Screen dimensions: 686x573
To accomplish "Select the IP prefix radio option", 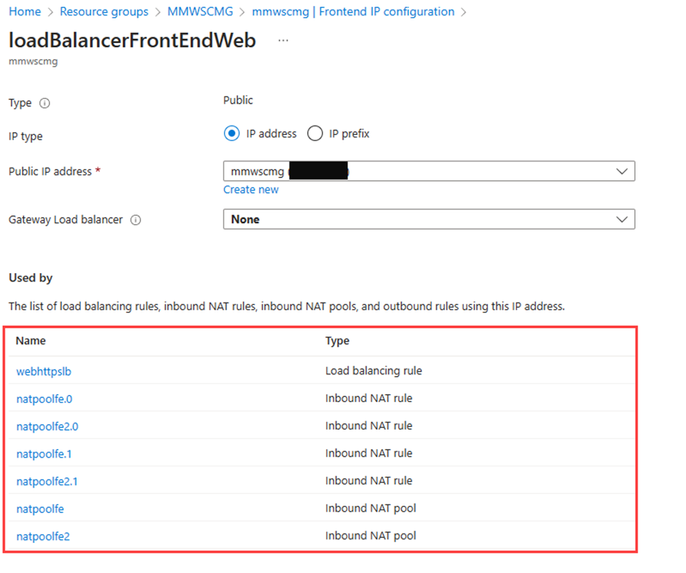I will coord(315,133).
